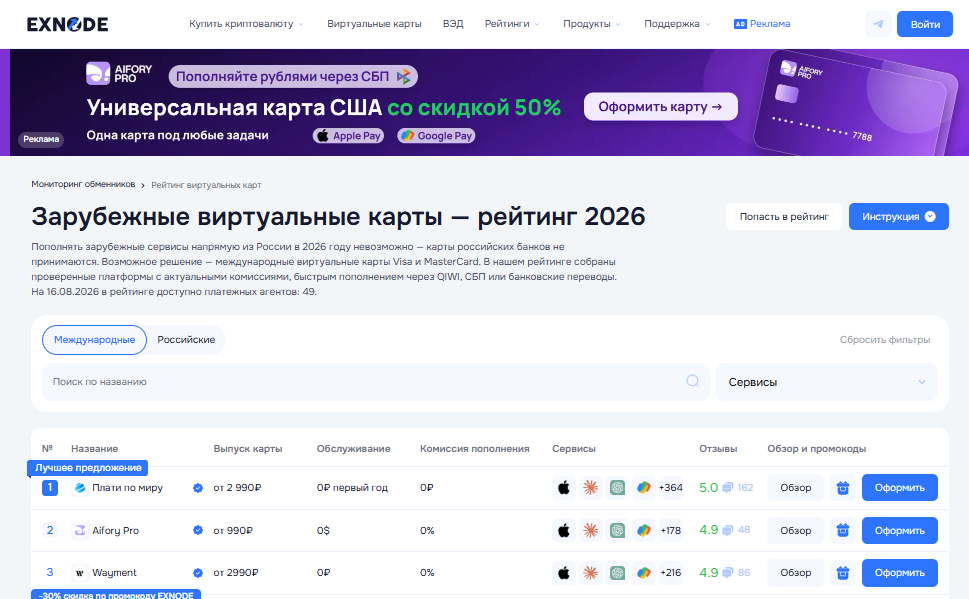Open the ВЭД menu item
Image resolution: width=969 pixels, height=599 pixels.
coord(453,24)
